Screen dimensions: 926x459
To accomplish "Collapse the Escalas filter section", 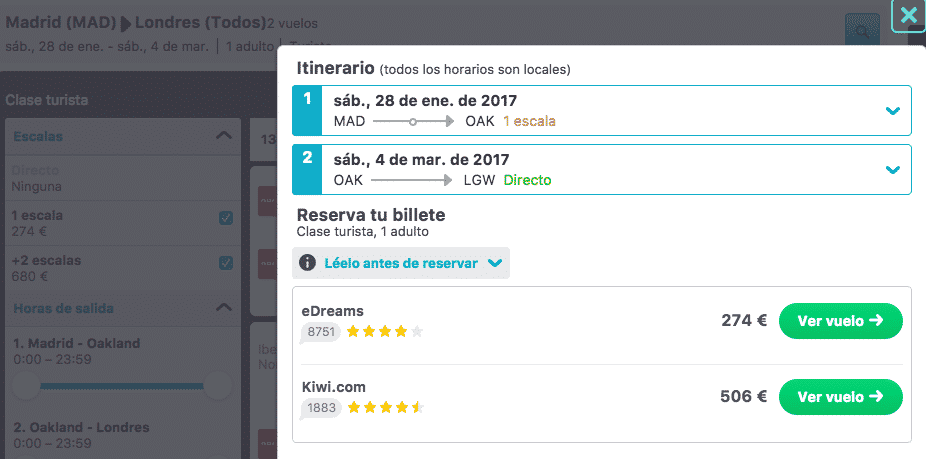I will [223, 135].
